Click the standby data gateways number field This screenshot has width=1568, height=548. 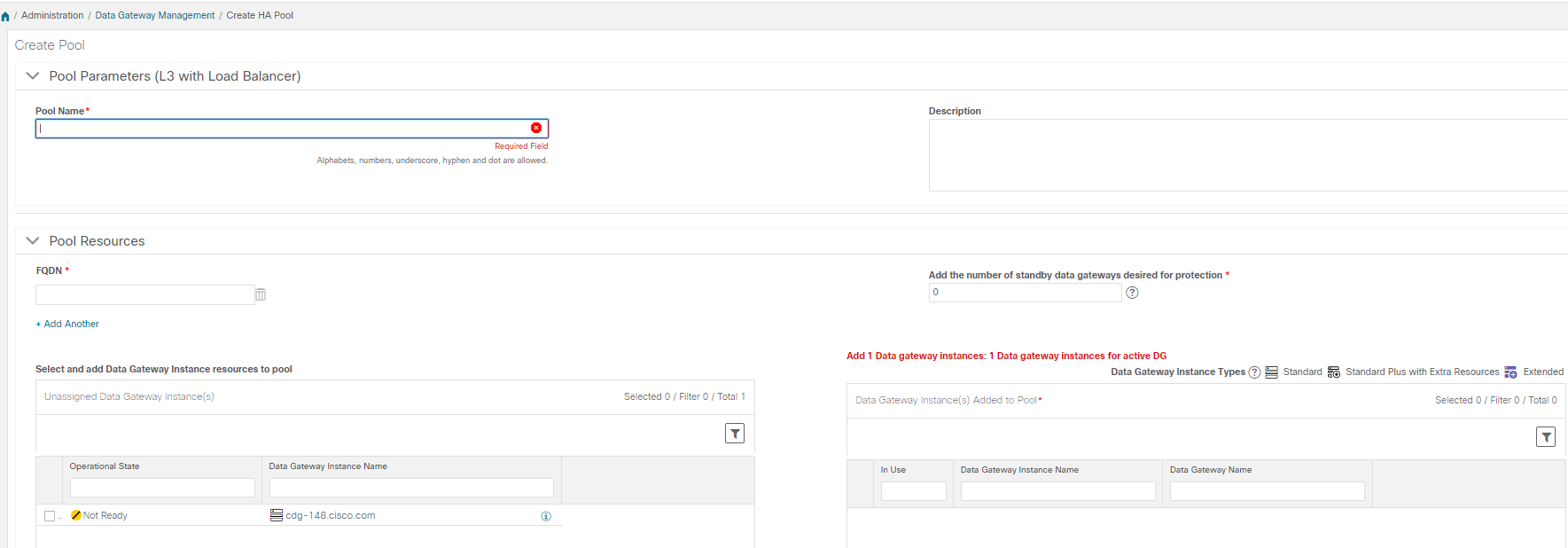[x=1025, y=293]
